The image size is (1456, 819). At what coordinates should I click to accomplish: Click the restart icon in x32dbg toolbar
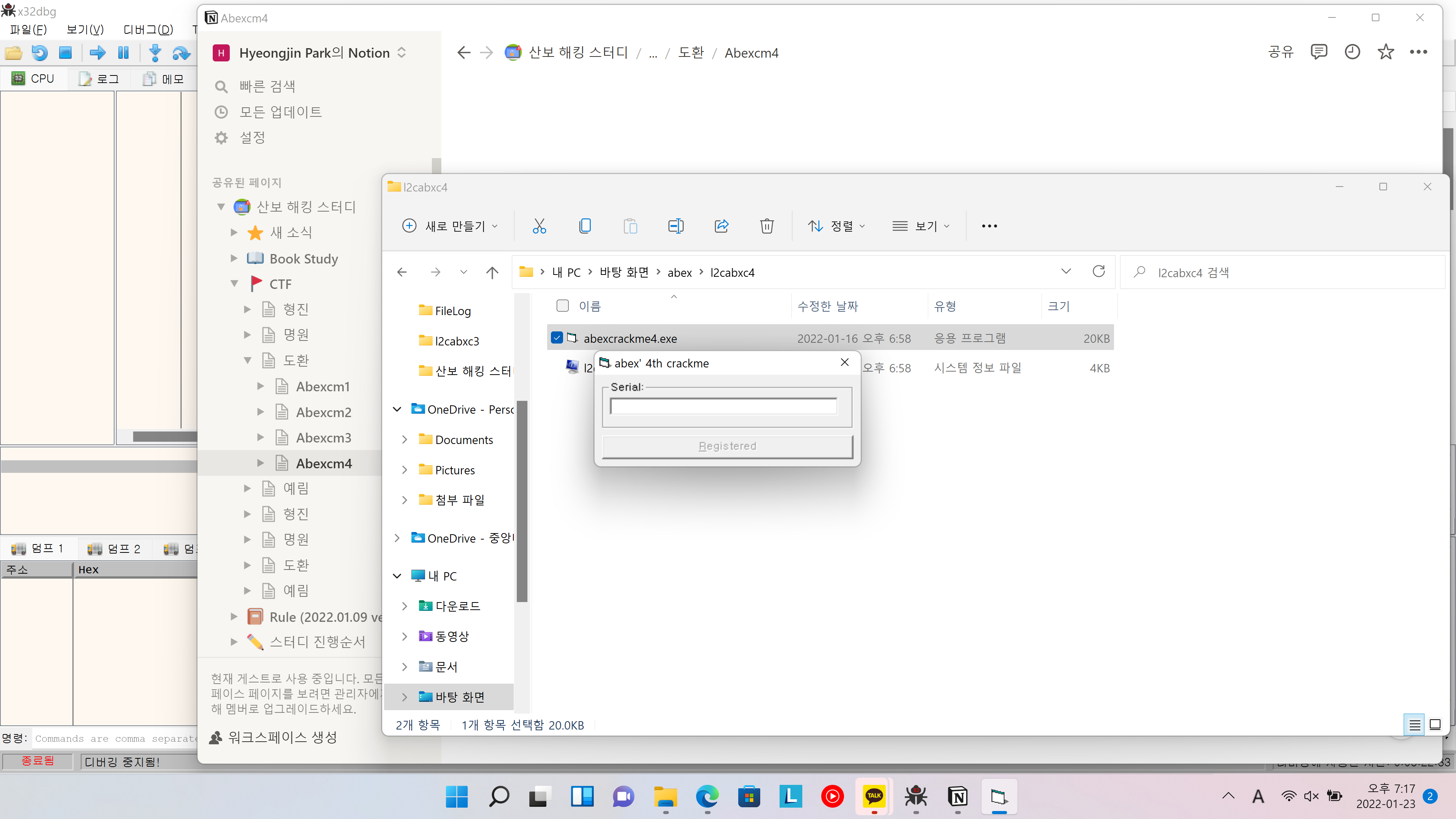pyautogui.click(x=39, y=53)
